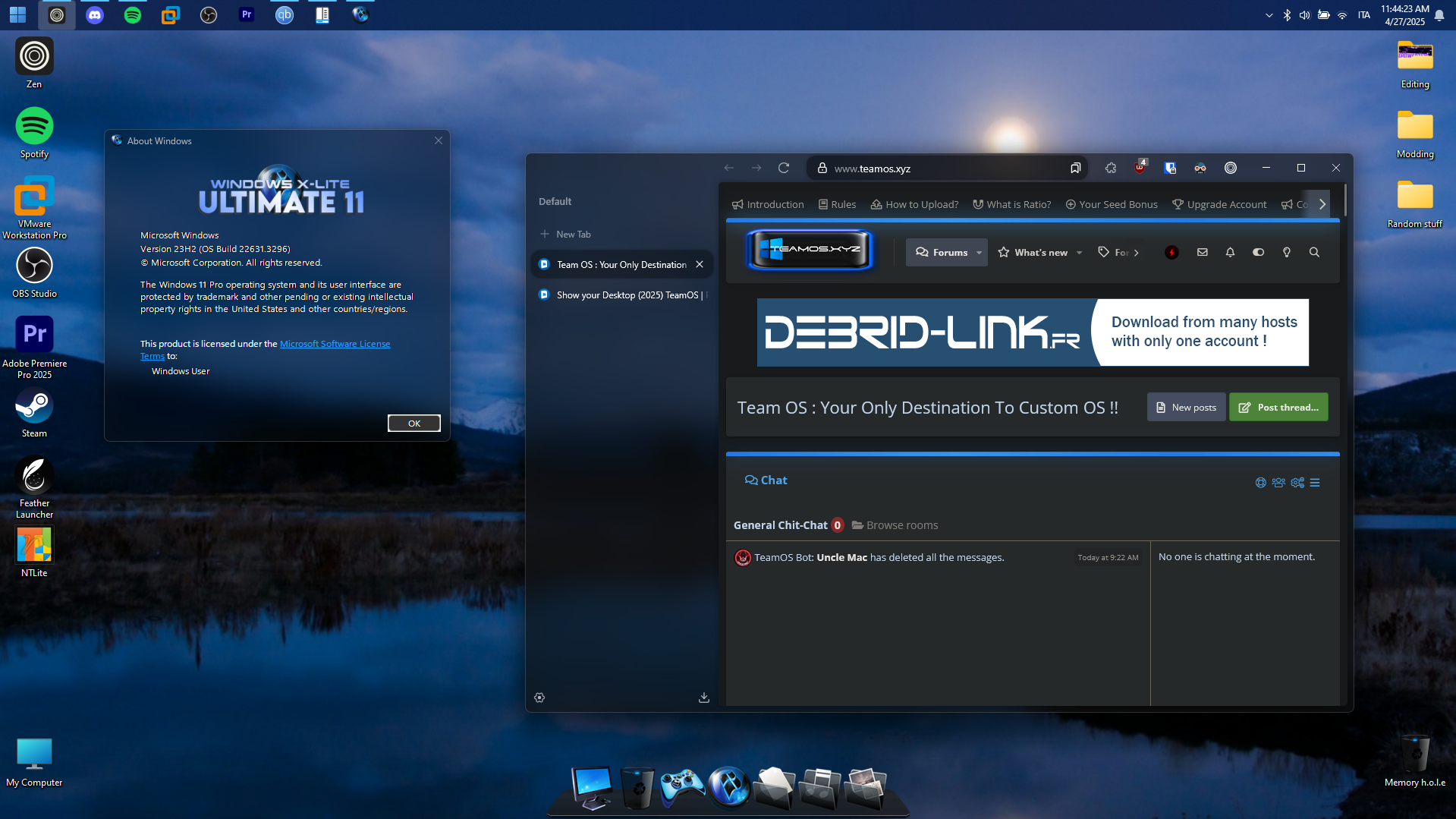Expand the What's new dropdown arrow
Screen dimensions: 1456x819
1079,253
